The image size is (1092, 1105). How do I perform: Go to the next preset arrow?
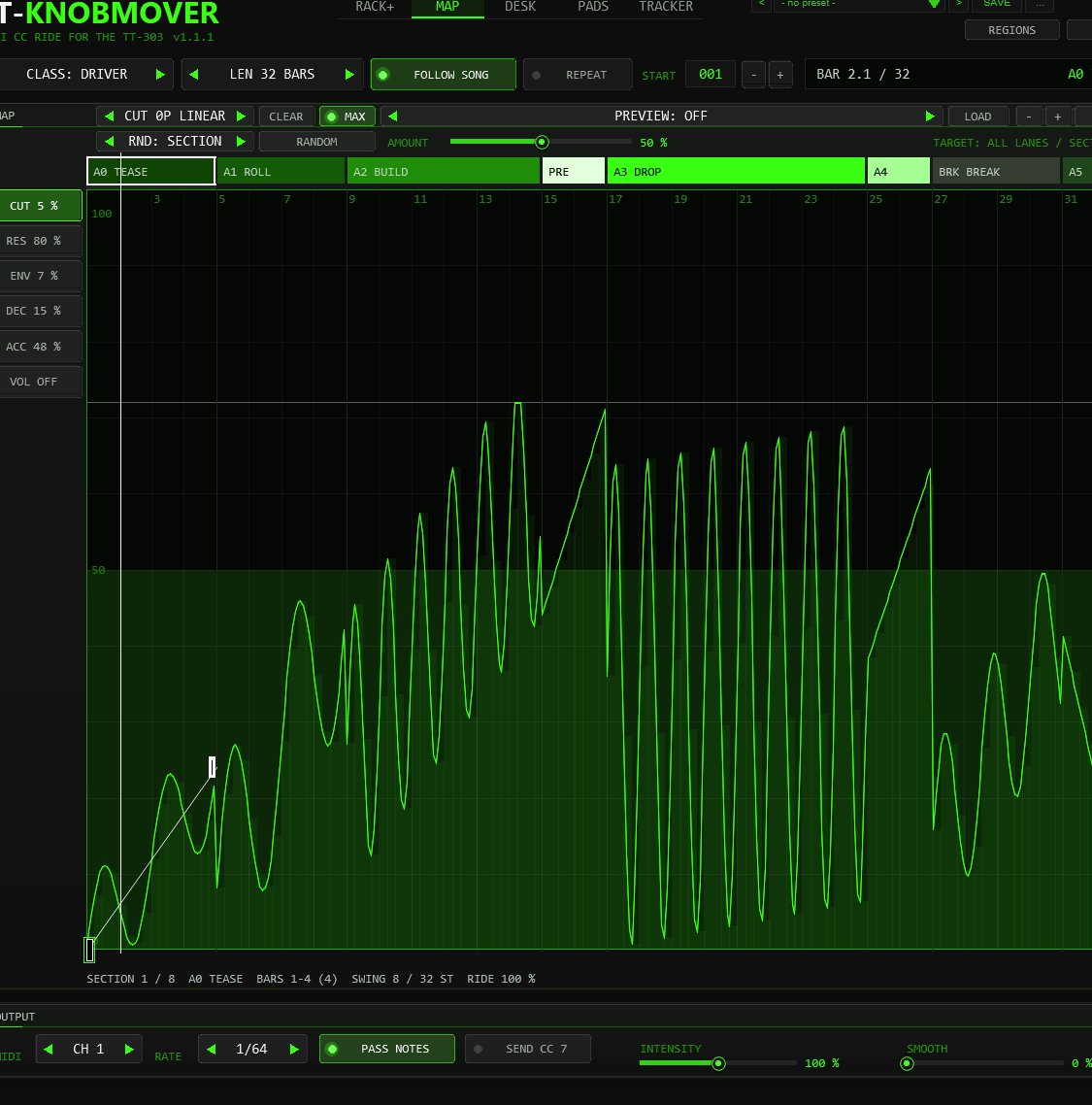(958, 4)
